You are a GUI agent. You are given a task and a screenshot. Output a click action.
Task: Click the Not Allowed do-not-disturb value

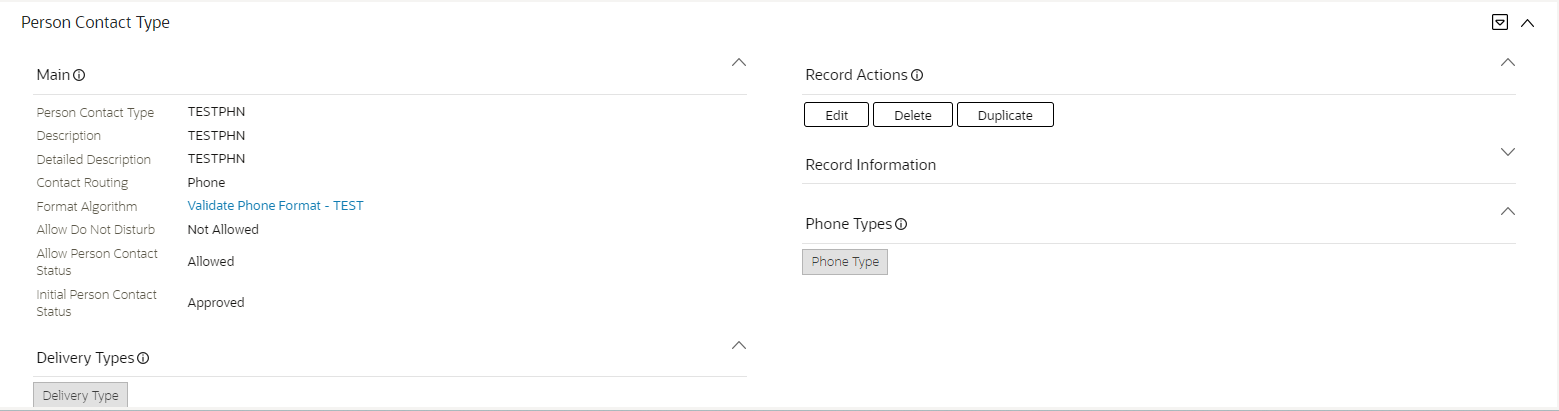223,229
